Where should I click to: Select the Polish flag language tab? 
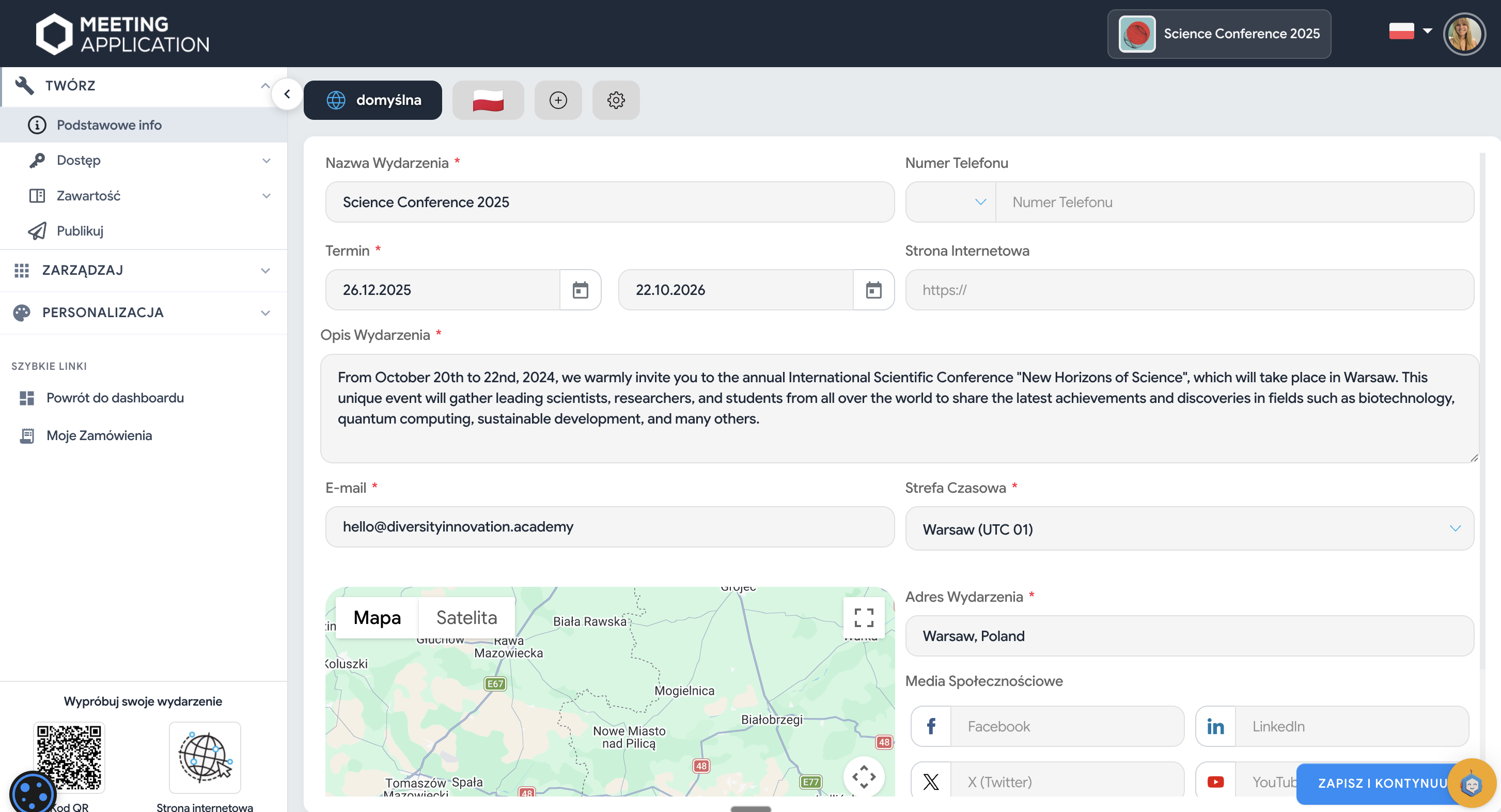[488, 100]
